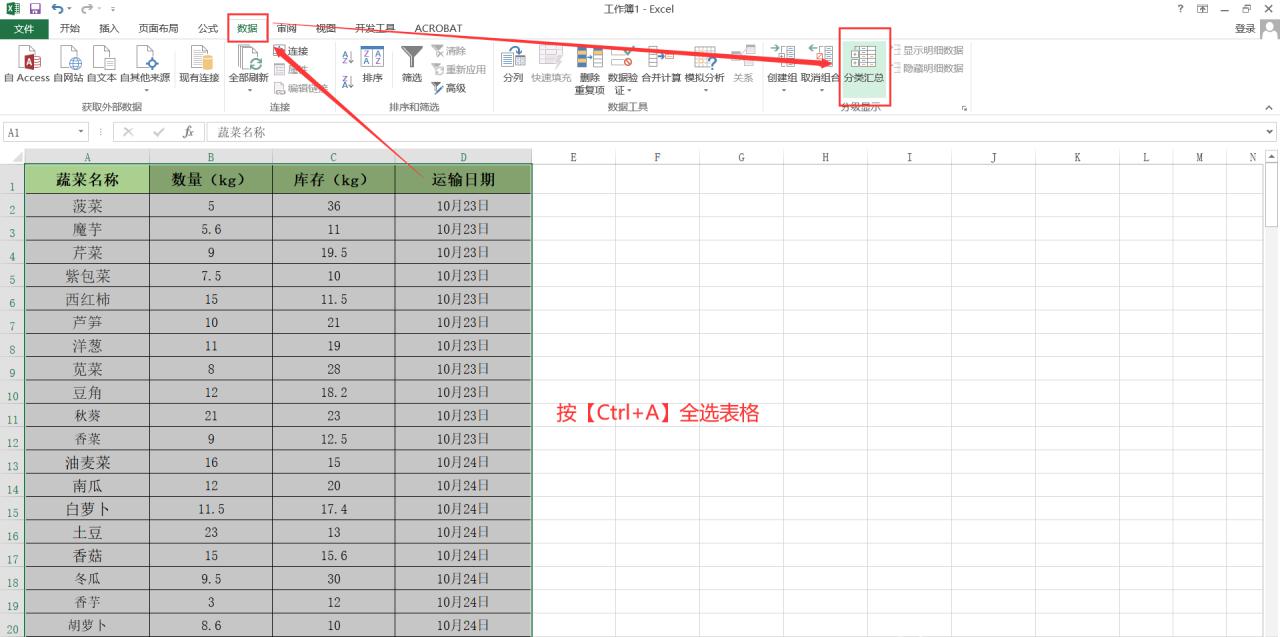Click the Help question mark icon
The image size is (1280, 637).
click(x=1181, y=9)
